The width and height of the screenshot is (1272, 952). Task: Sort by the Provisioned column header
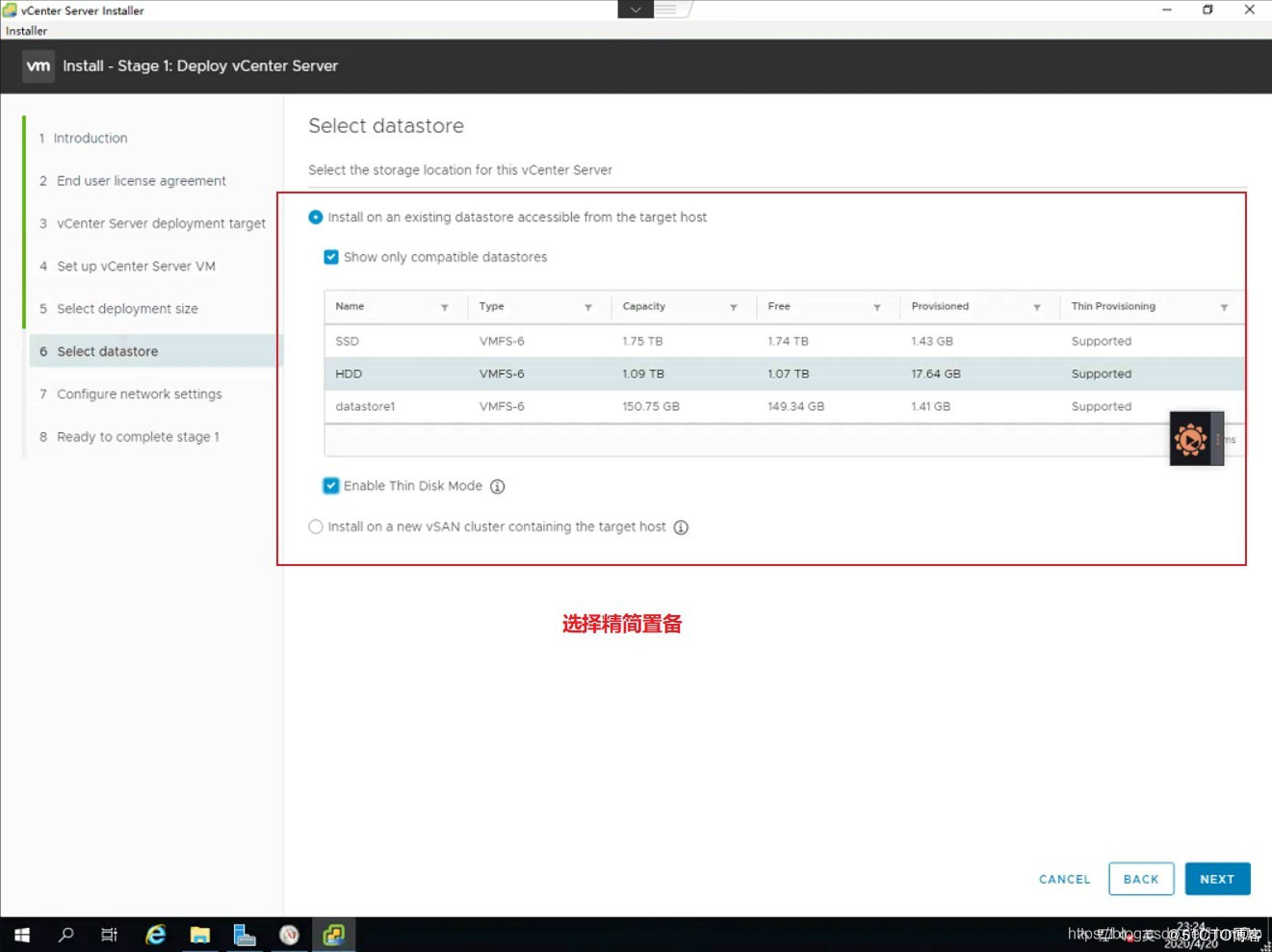pyautogui.click(x=940, y=307)
